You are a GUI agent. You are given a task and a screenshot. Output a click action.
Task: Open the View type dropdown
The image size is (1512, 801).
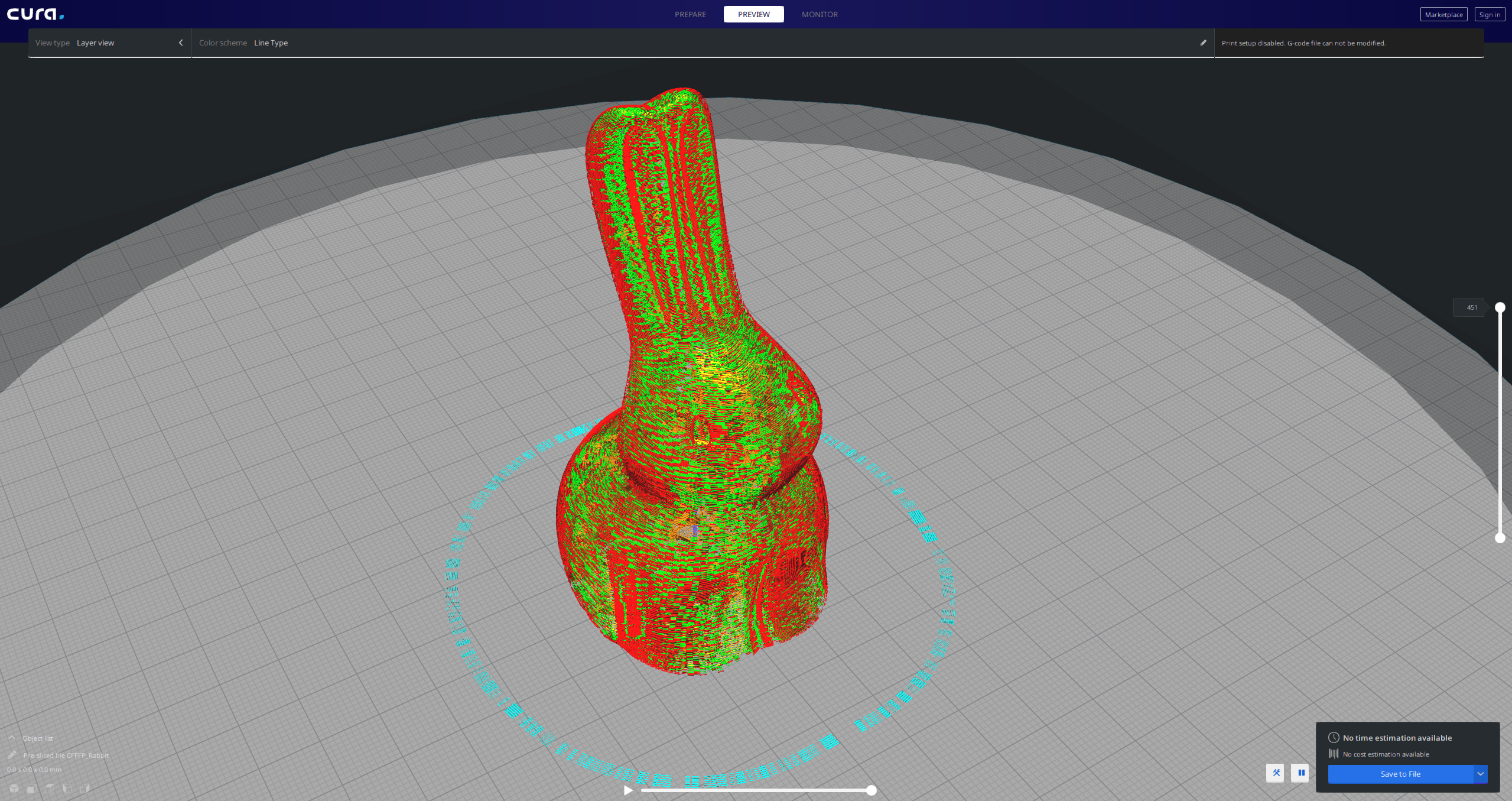[96, 43]
